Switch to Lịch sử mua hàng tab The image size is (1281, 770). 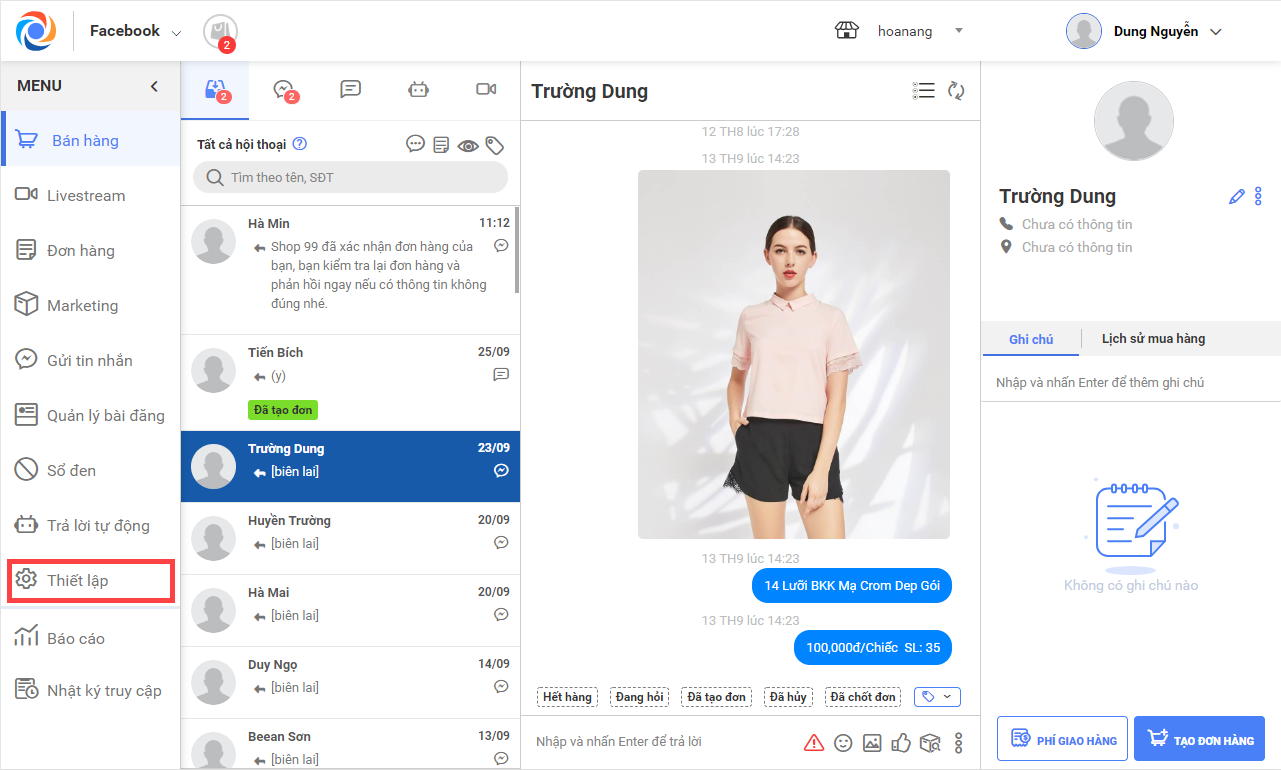[x=1153, y=339]
